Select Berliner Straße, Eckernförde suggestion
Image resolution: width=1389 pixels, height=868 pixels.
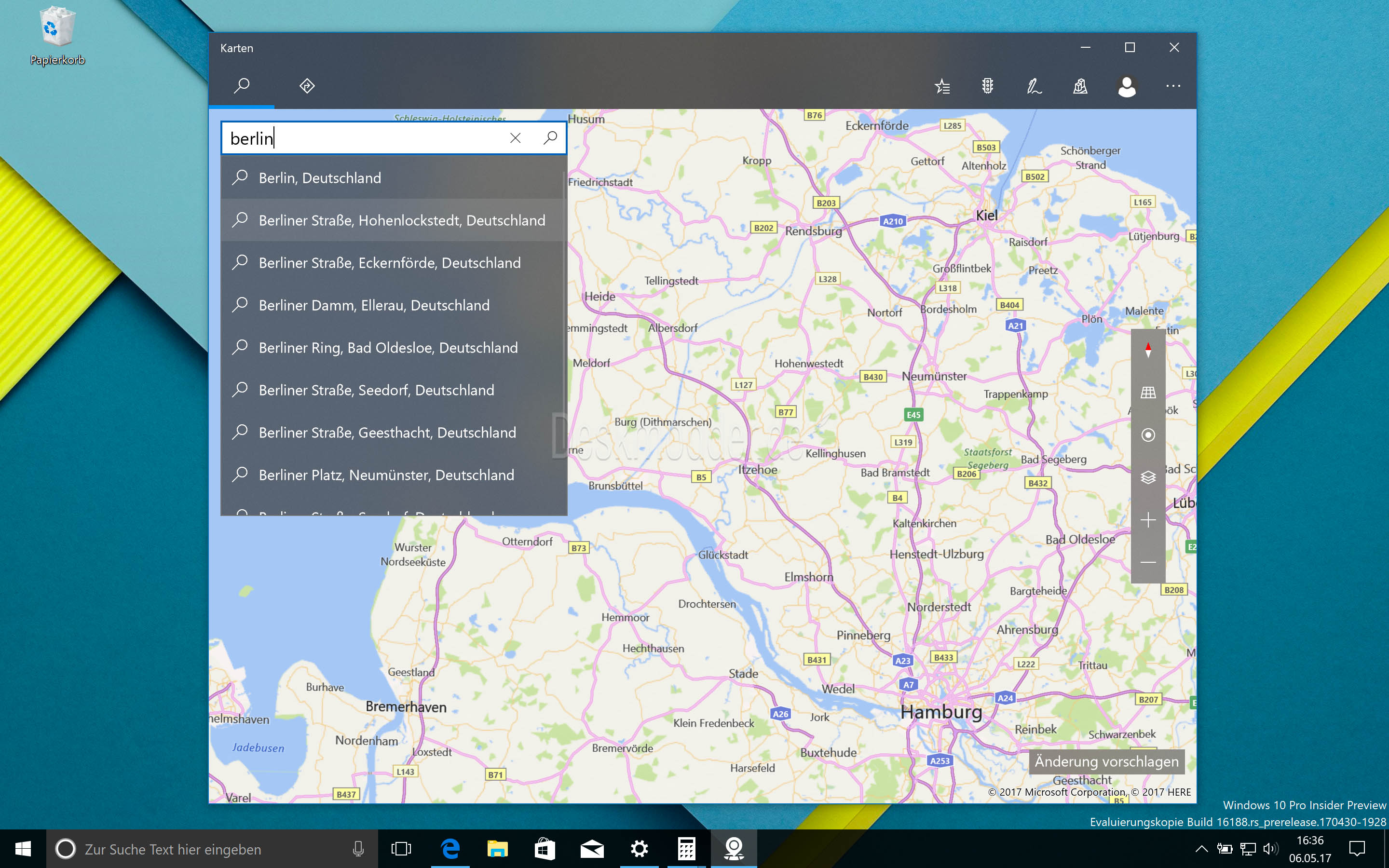[394, 263]
